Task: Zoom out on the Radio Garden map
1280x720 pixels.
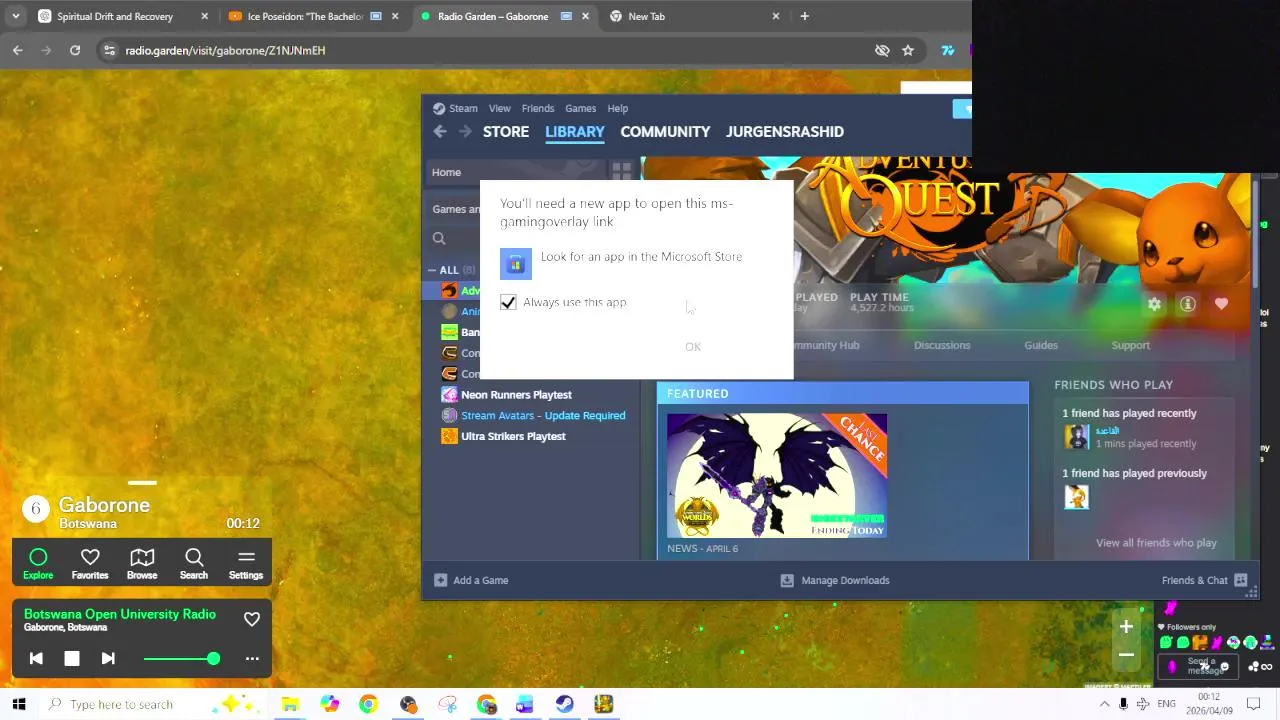Action: tap(1126, 655)
